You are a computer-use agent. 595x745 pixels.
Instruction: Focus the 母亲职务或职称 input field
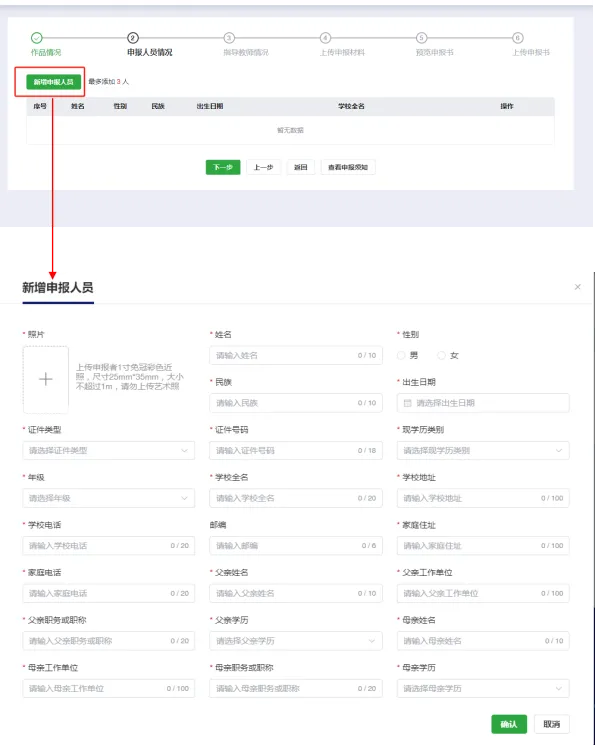(296, 688)
